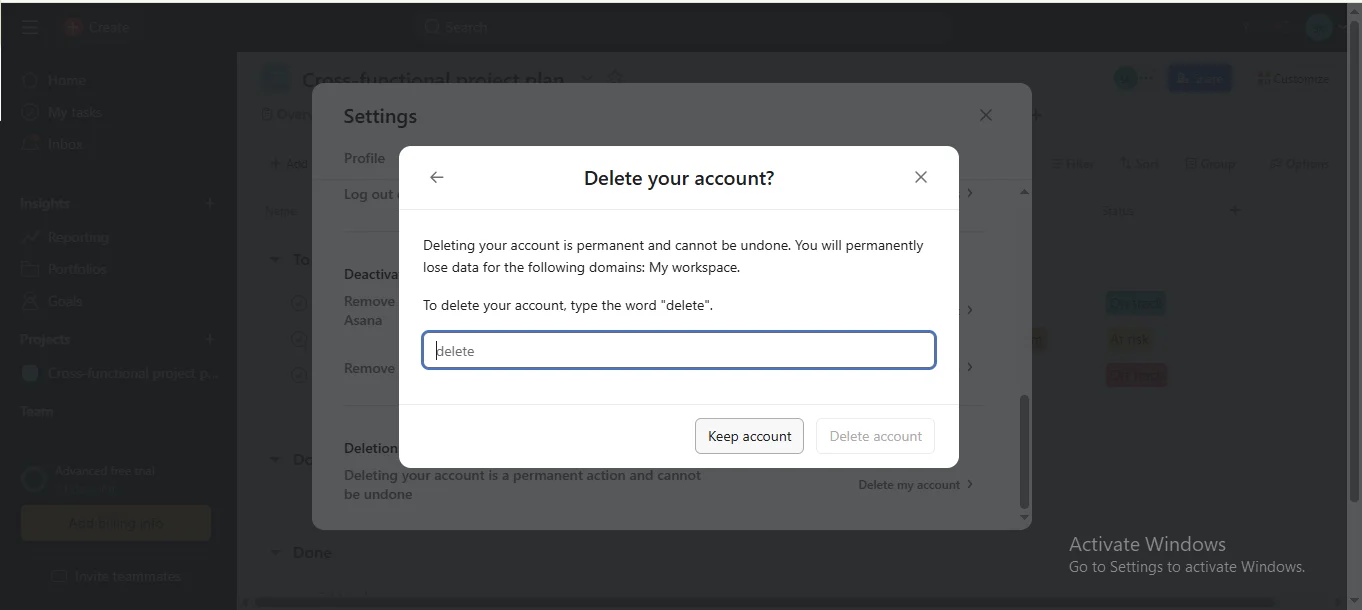Viewport: 1362px width, 610px height.
Task: Open the chevron beside Log out row
Action: click(x=970, y=192)
